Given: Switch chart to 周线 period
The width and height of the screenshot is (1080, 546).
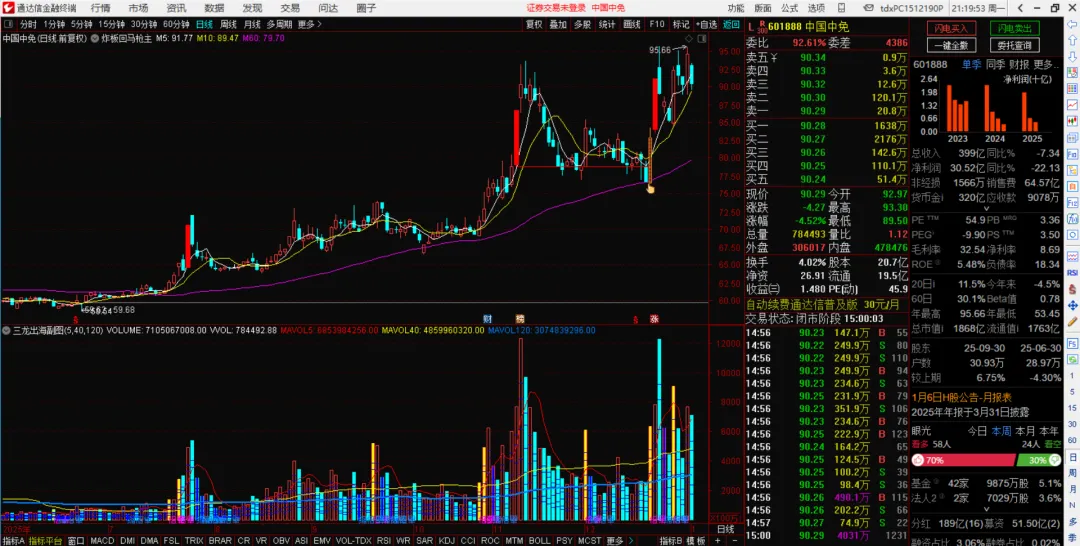Looking at the screenshot, I should pyautogui.click(x=228, y=24).
